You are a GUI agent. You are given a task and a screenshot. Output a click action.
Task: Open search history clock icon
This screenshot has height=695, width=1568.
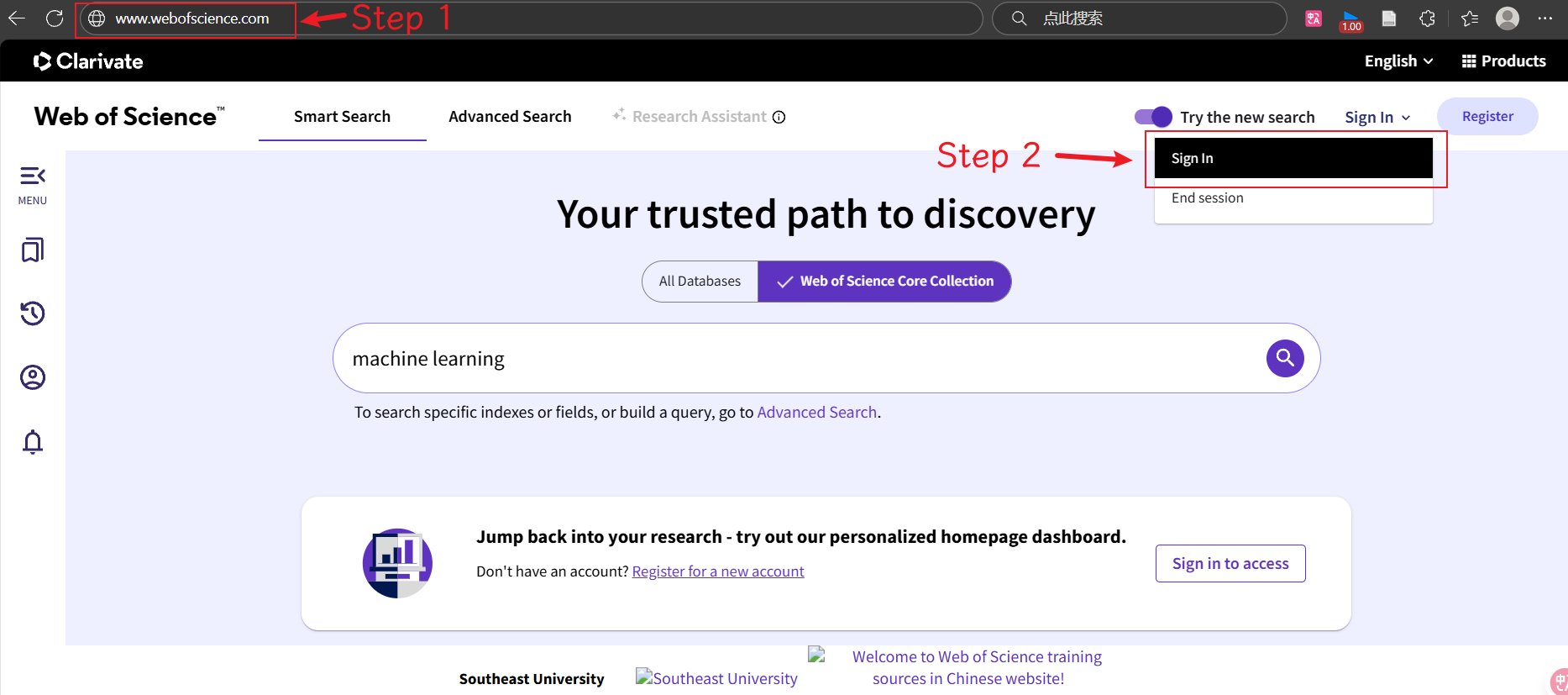coord(33,313)
